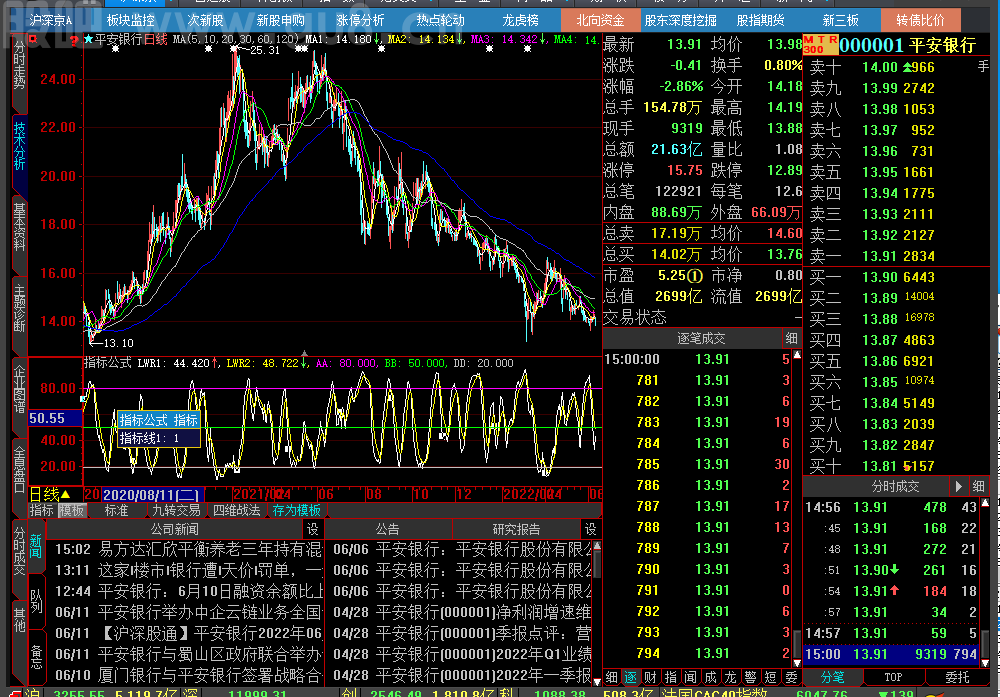This screenshot has height=697, width=1000.
Task: Toggle the 细 view in the bottom strip
Action: (x=611, y=677)
